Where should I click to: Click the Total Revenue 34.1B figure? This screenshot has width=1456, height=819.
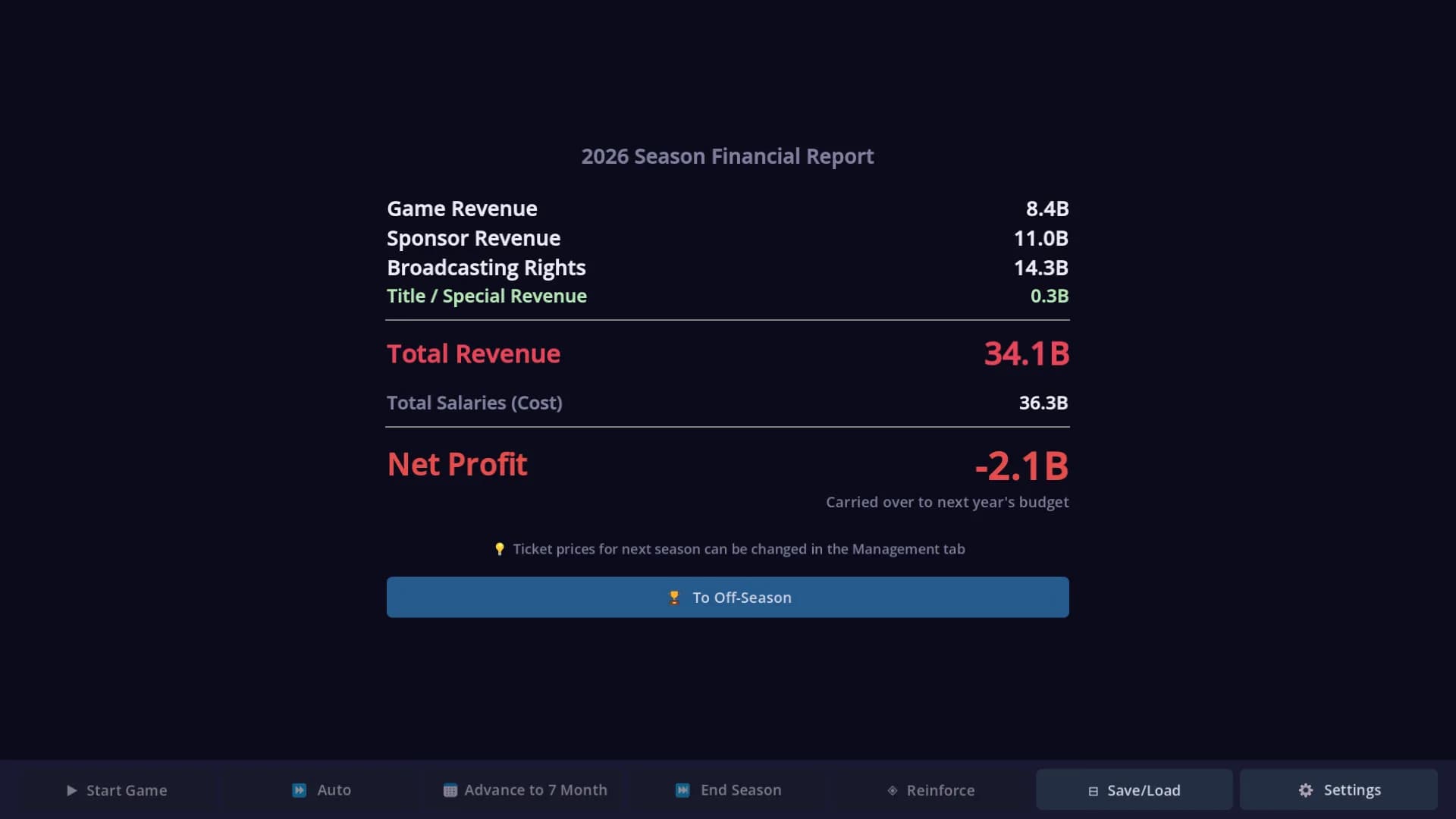[x=1027, y=353]
